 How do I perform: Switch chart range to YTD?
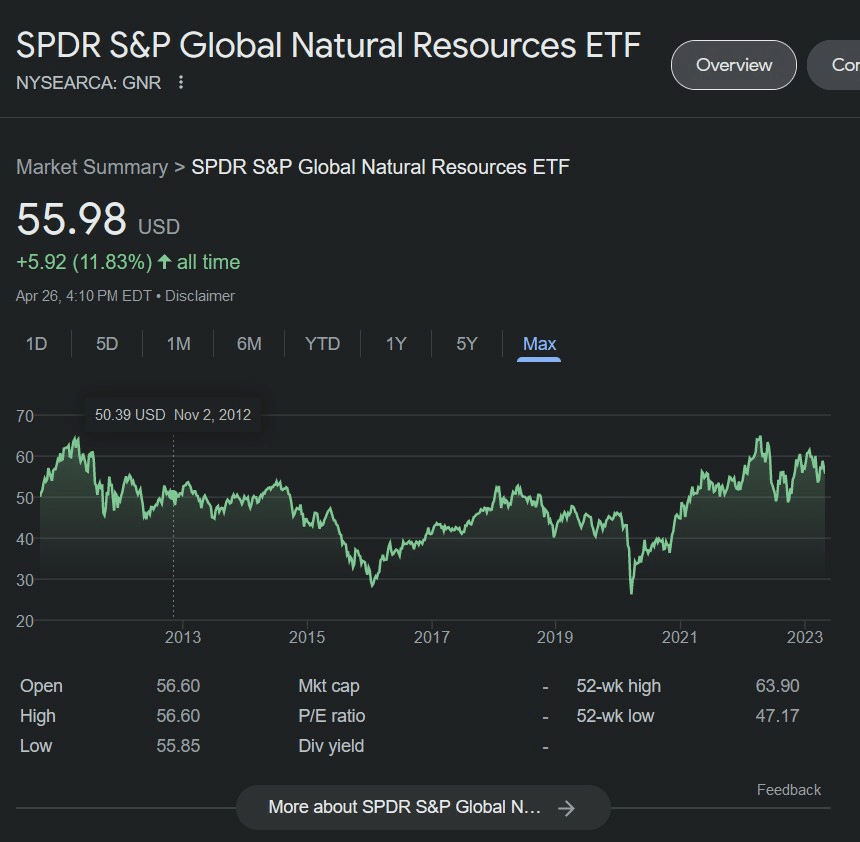322,344
